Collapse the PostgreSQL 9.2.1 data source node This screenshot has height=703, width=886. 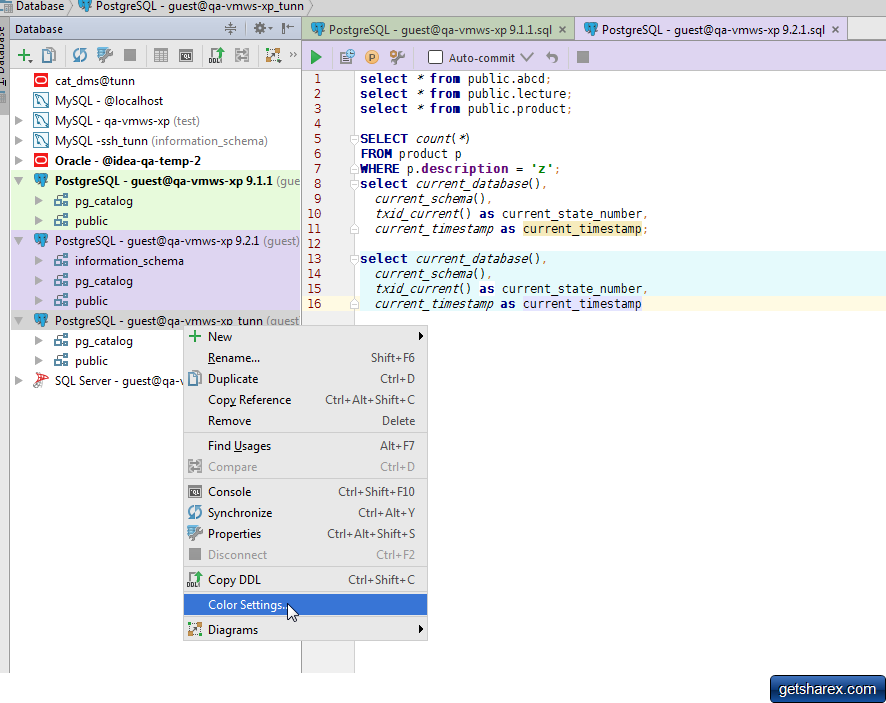tap(19, 241)
